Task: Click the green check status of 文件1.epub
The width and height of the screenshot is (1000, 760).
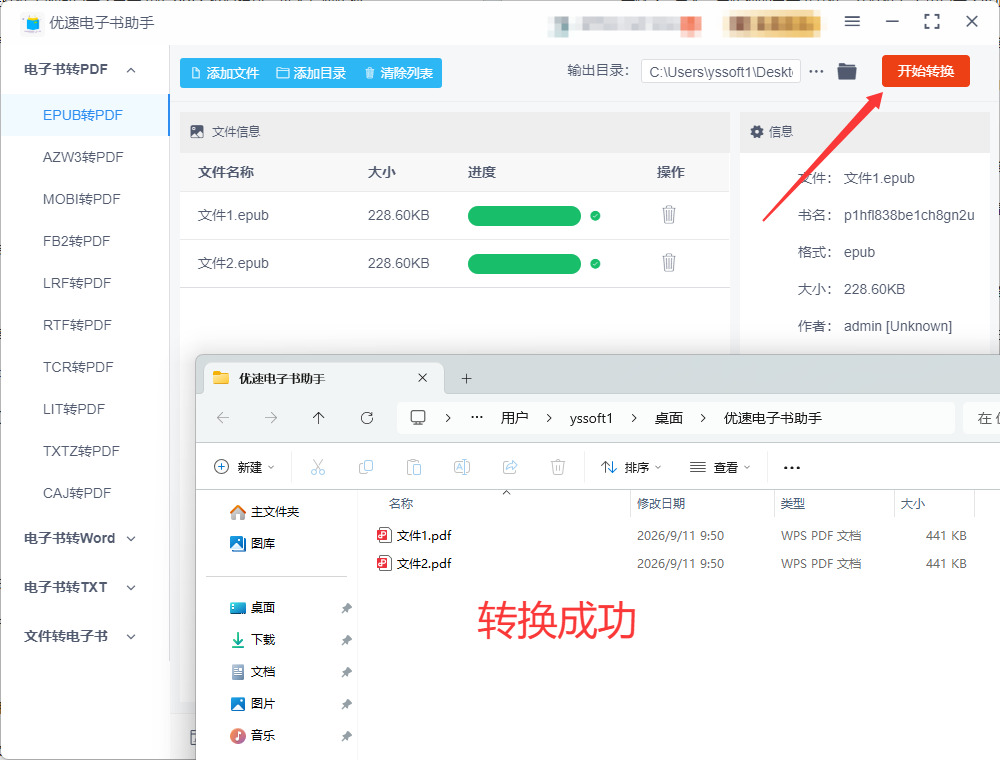Action: [595, 216]
